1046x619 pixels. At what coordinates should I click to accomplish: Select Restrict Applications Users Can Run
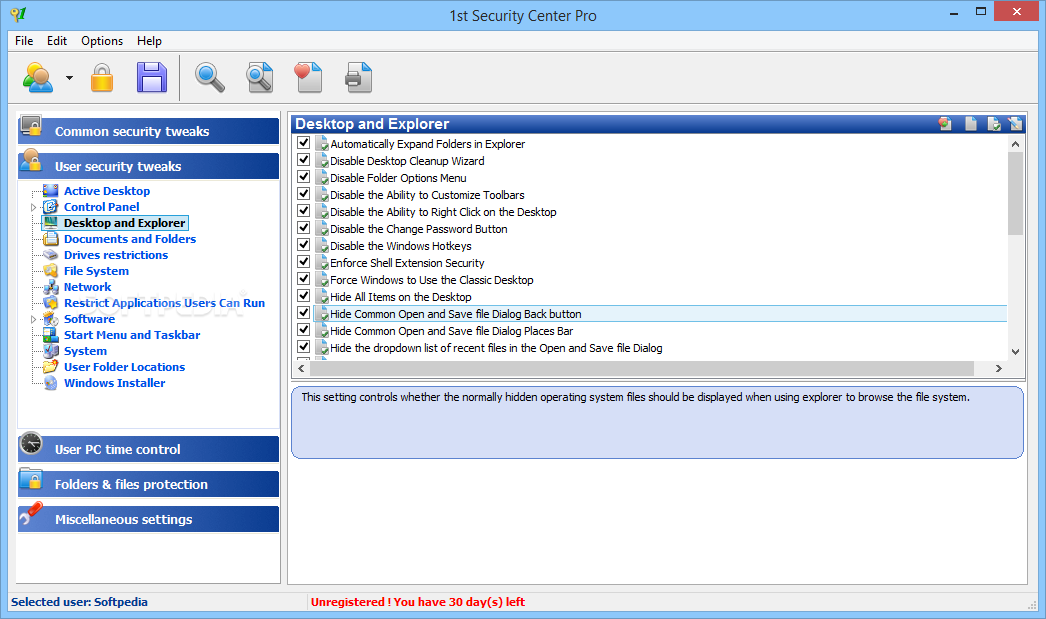[x=164, y=303]
